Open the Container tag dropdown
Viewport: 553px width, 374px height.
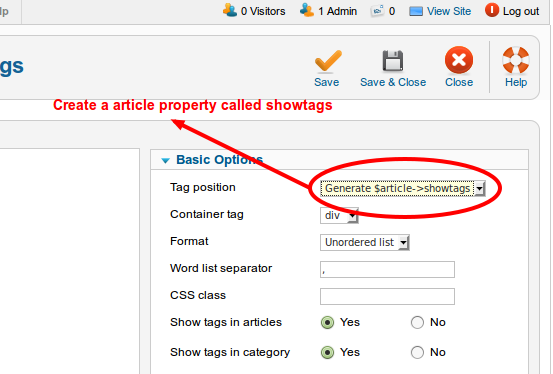pyautogui.click(x=339, y=216)
